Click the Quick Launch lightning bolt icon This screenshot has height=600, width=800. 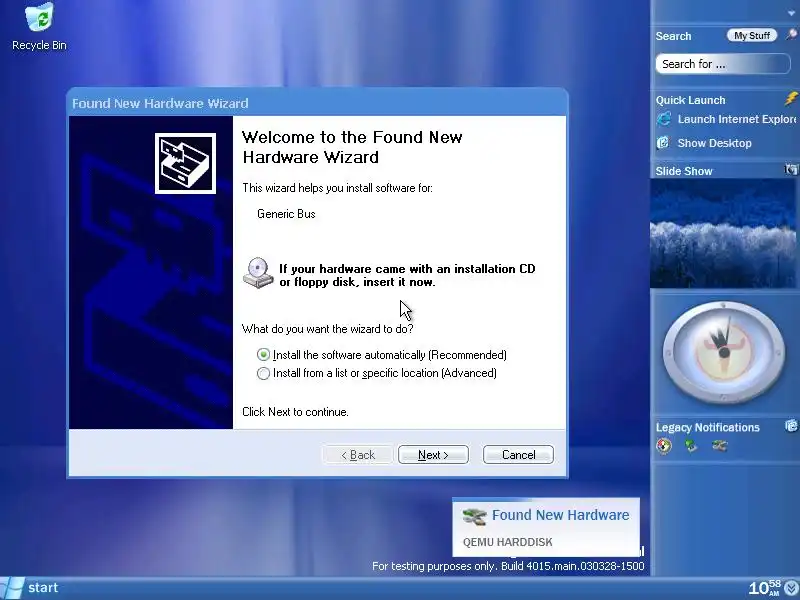click(791, 98)
